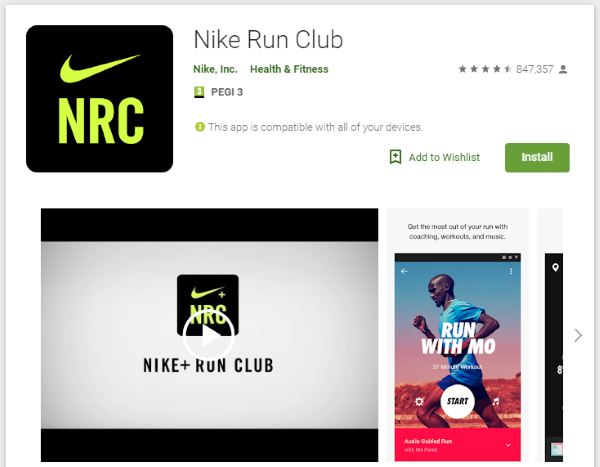Expand the Audio Guided Run chevron
The width and height of the screenshot is (600, 467).
pyautogui.click(x=508, y=445)
